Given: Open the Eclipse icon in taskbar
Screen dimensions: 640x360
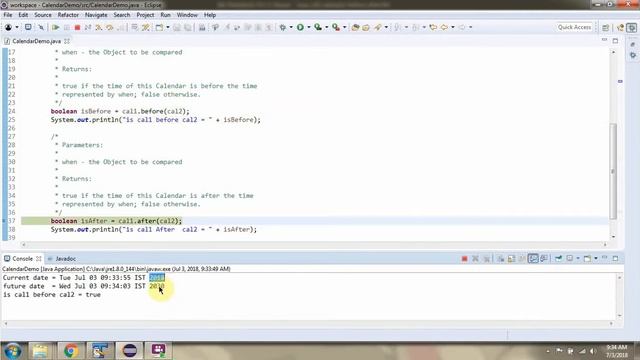Looking at the screenshot, I should coord(129,351).
